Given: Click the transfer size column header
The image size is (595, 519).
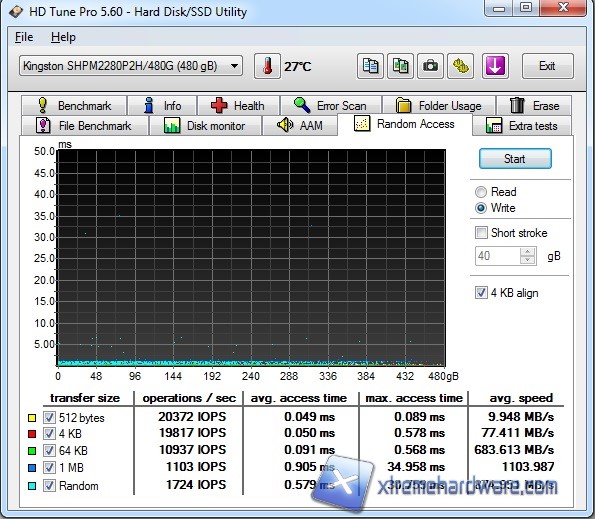Looking at the screenshot, I should click(x=85, y=398).
